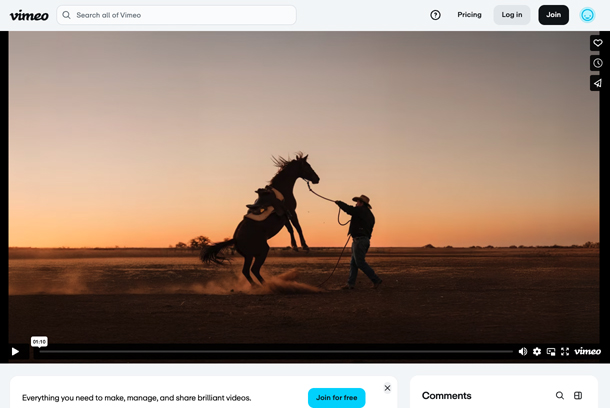Dismiss the join banner with X
Viewport: 610px width, 408px height.
click(387, 388)
